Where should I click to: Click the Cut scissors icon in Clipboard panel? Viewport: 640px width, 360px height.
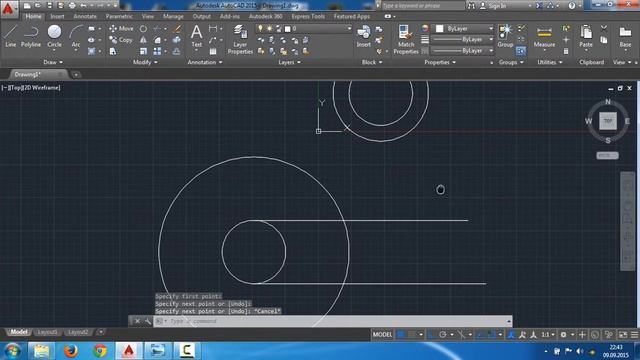(604, 28)
